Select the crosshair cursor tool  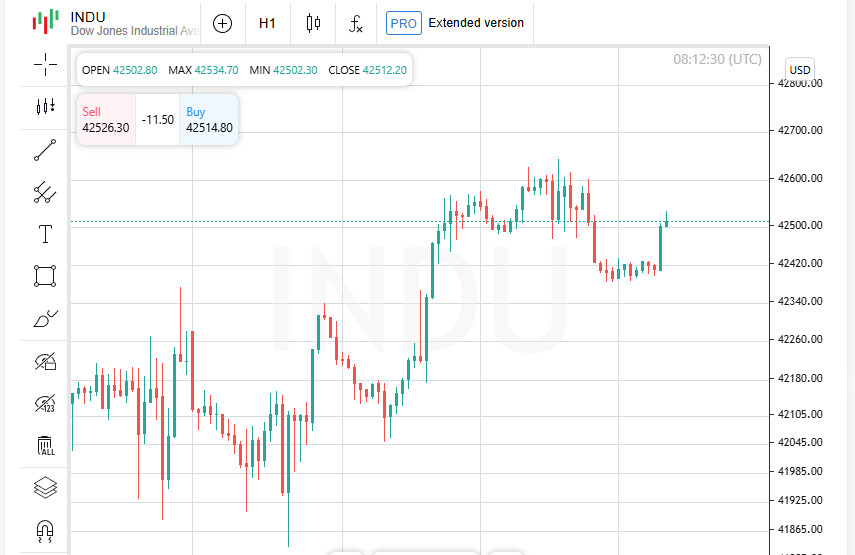[x=45, y=64]
